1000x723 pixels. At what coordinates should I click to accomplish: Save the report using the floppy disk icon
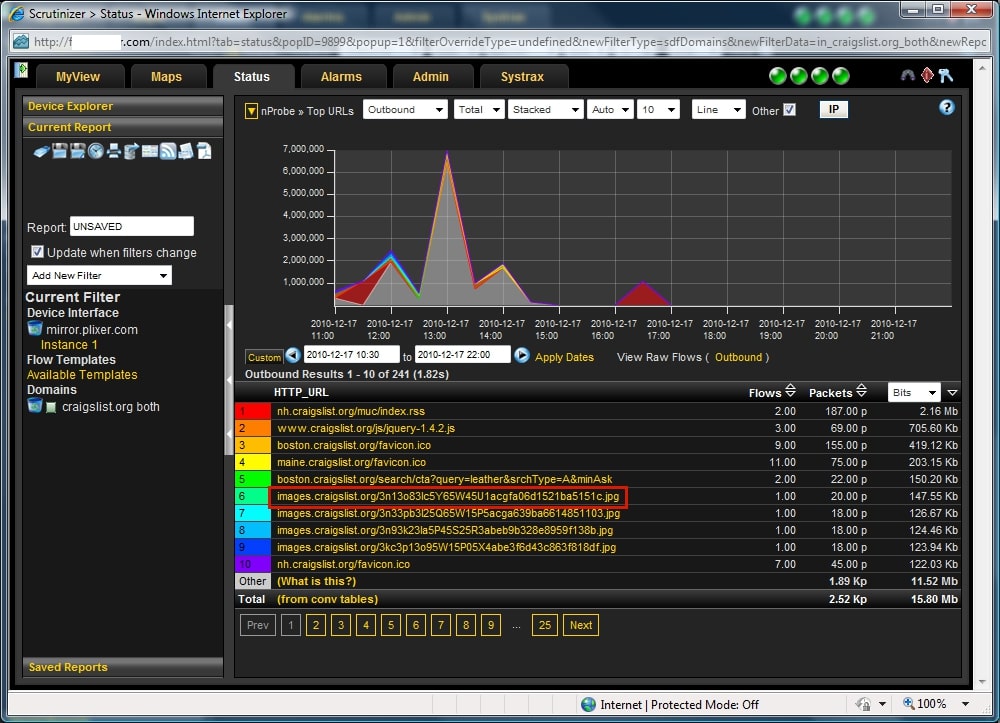57,150
